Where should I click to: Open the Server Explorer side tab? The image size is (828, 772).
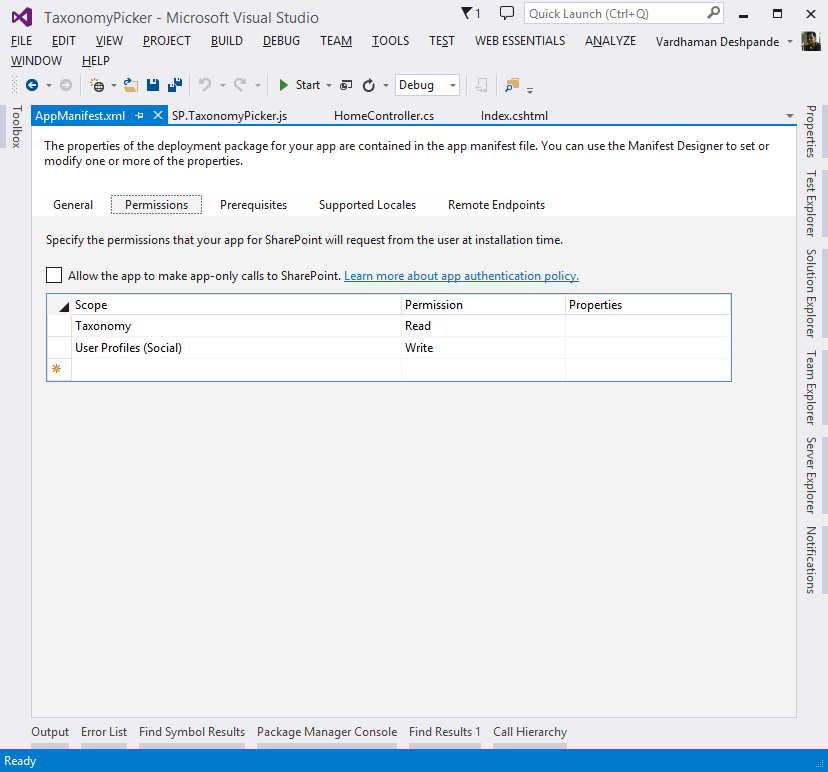tap(811, 475)
